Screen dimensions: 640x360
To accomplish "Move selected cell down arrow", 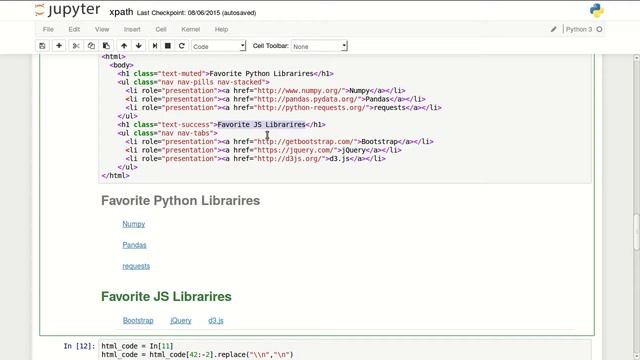I will pyautogui.click(x=139, y=46).
